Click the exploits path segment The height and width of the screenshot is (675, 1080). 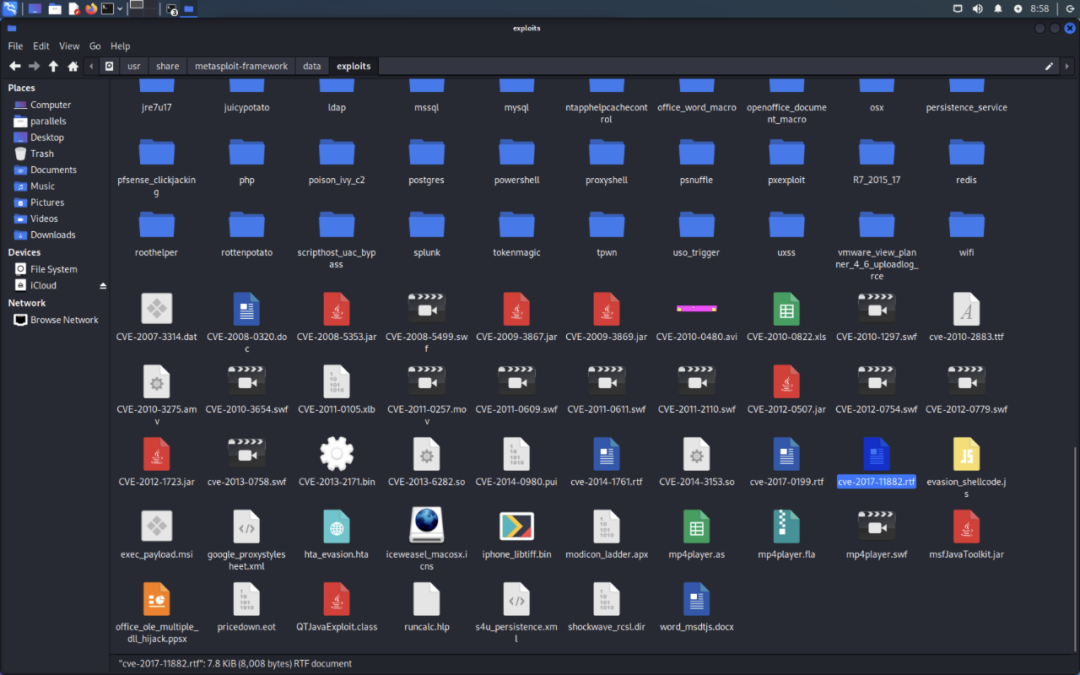353,66
